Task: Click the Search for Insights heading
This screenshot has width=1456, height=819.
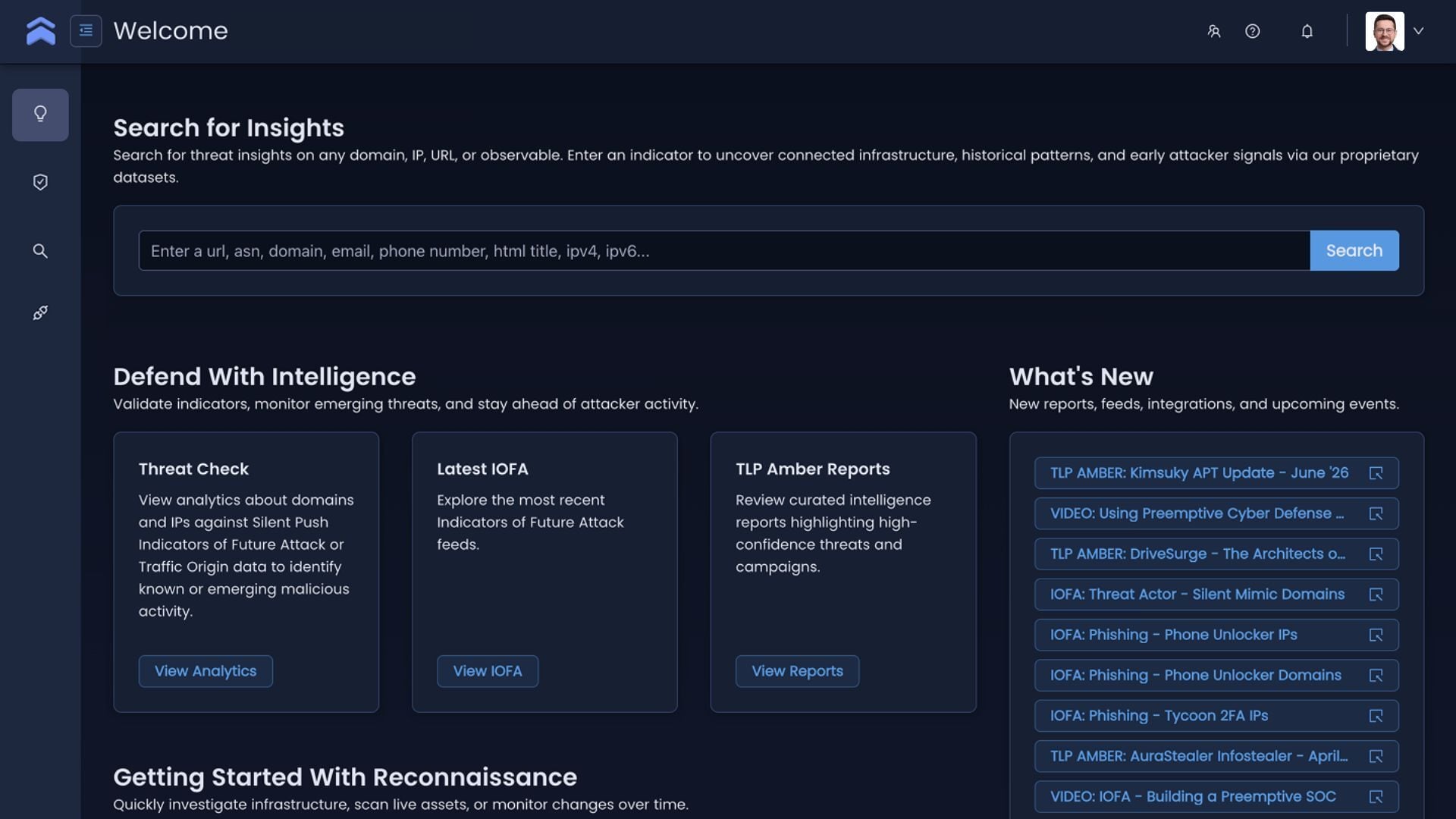Action: pyautogui.click(x=228, y=128)
